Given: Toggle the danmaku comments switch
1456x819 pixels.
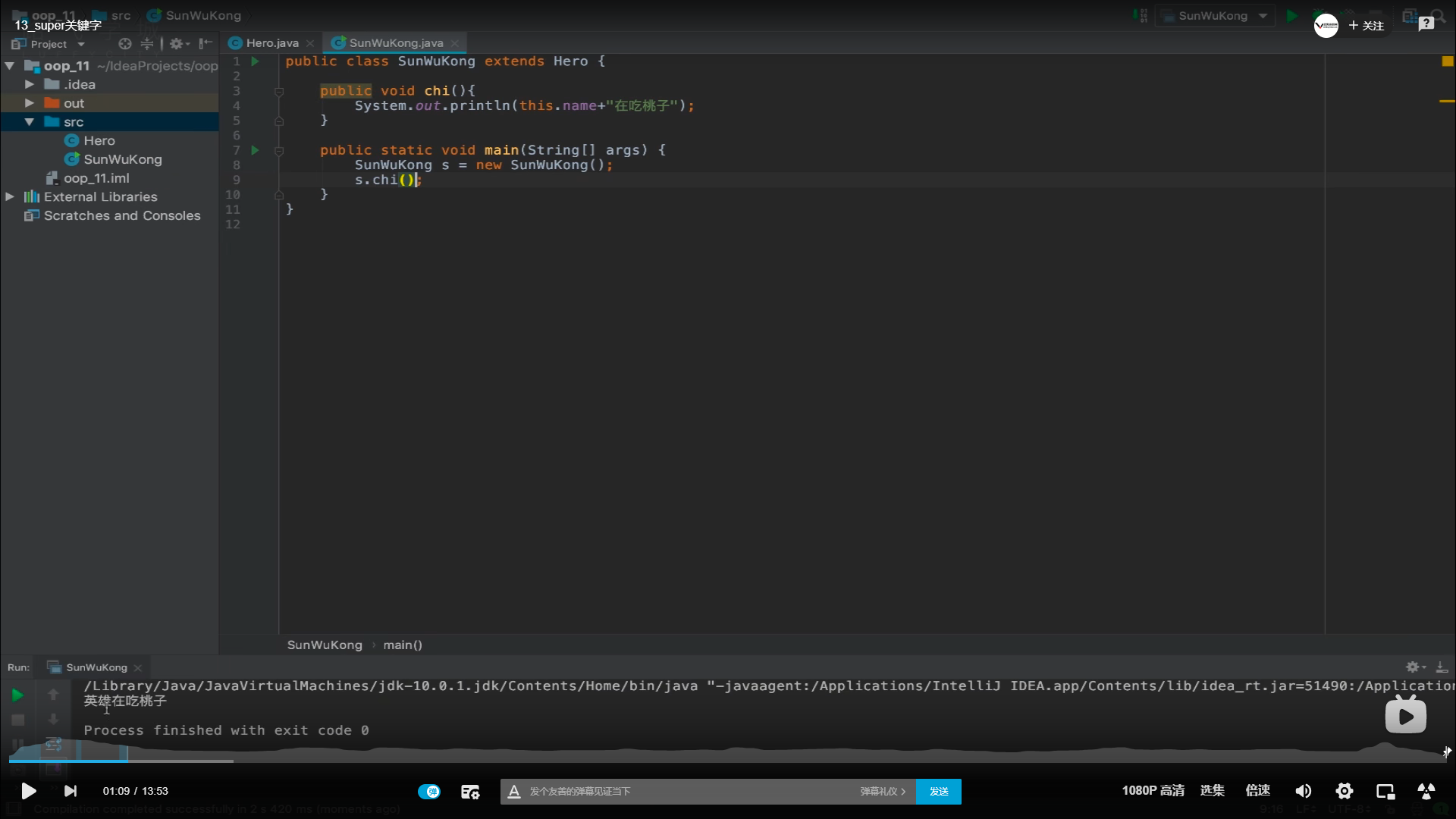Looking at the screenshot, I should tap(429, 791).
